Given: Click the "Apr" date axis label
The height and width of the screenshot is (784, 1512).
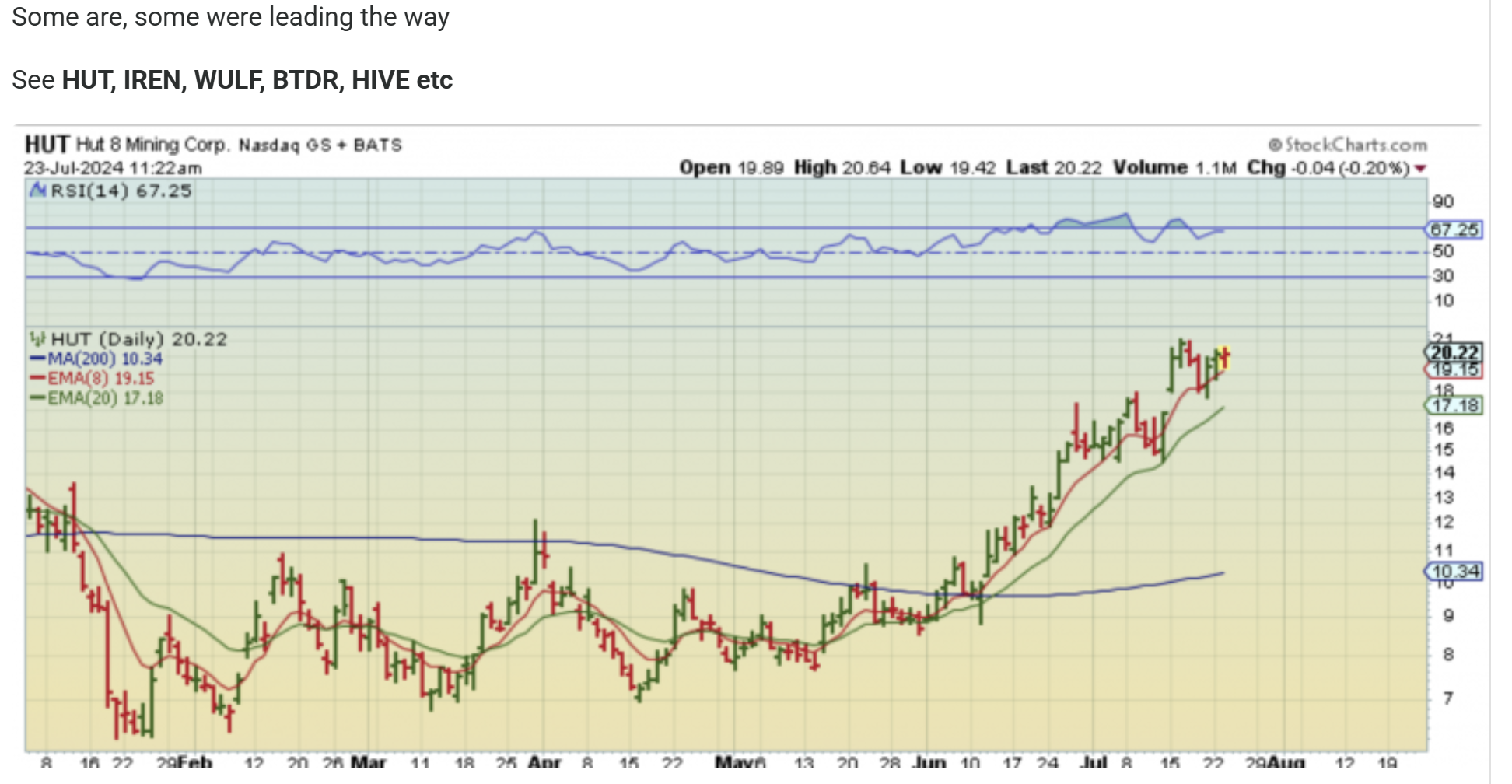Looking at the screenshot, I should tap(544, 762).
